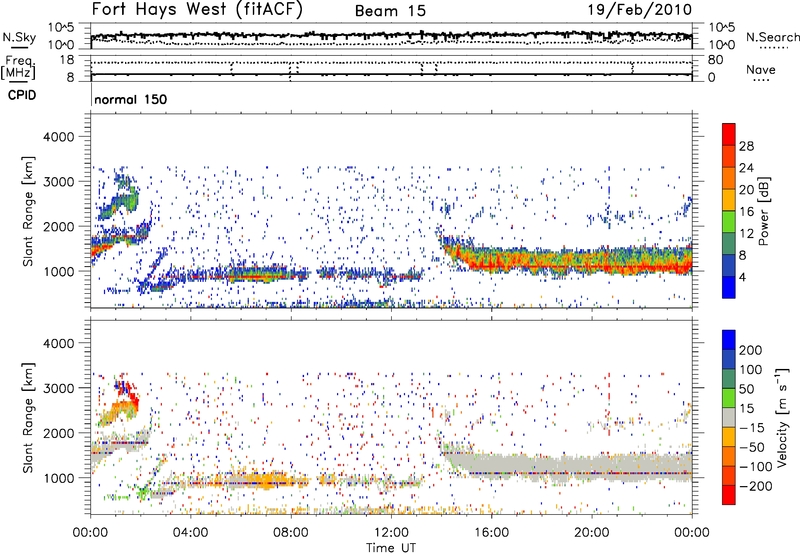Click the 'Power [dB]' colorbar title
The height and width of the screenshot is (554, 800).
tap(764, 211)
